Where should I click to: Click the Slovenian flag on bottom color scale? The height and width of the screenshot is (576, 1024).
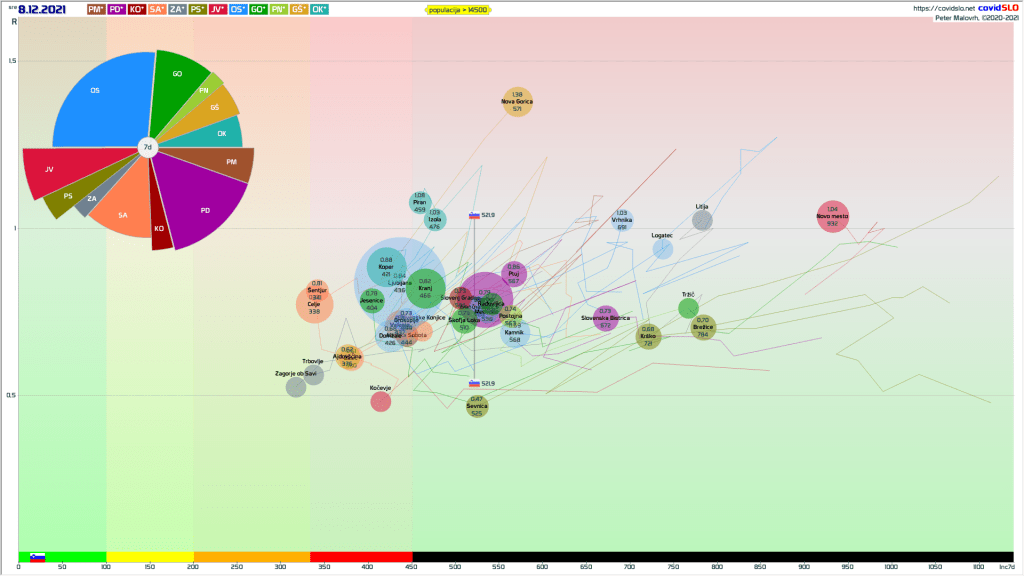coord(37,557)
